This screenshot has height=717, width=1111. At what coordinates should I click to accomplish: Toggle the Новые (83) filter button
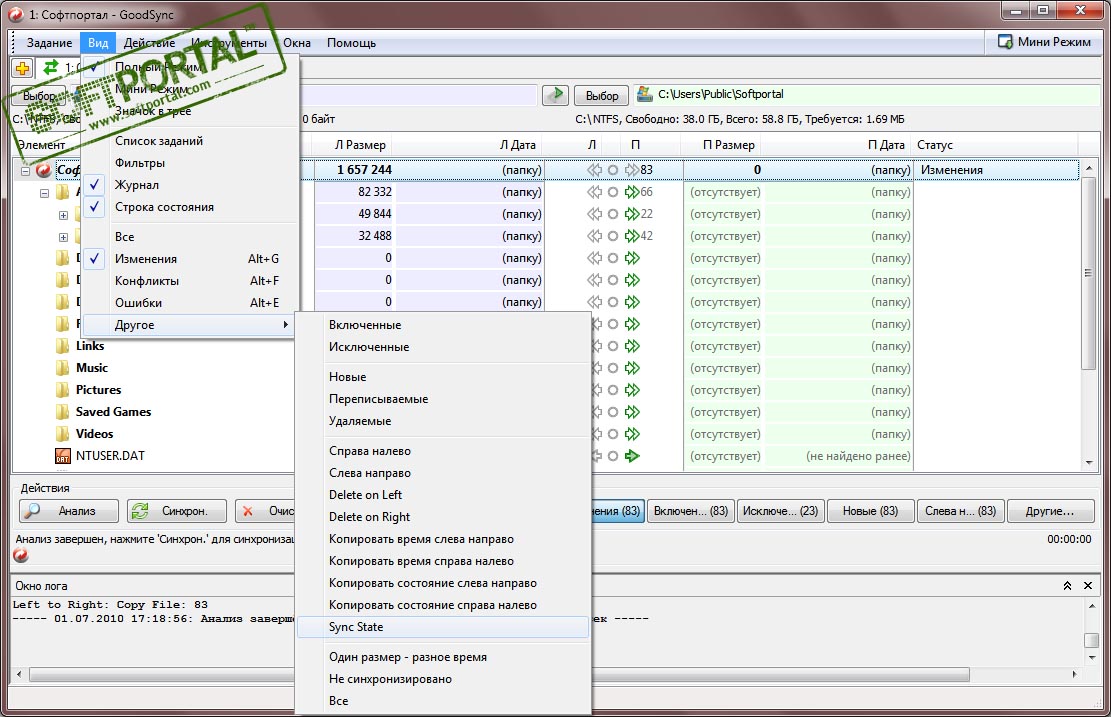click(x=869, y=511)
